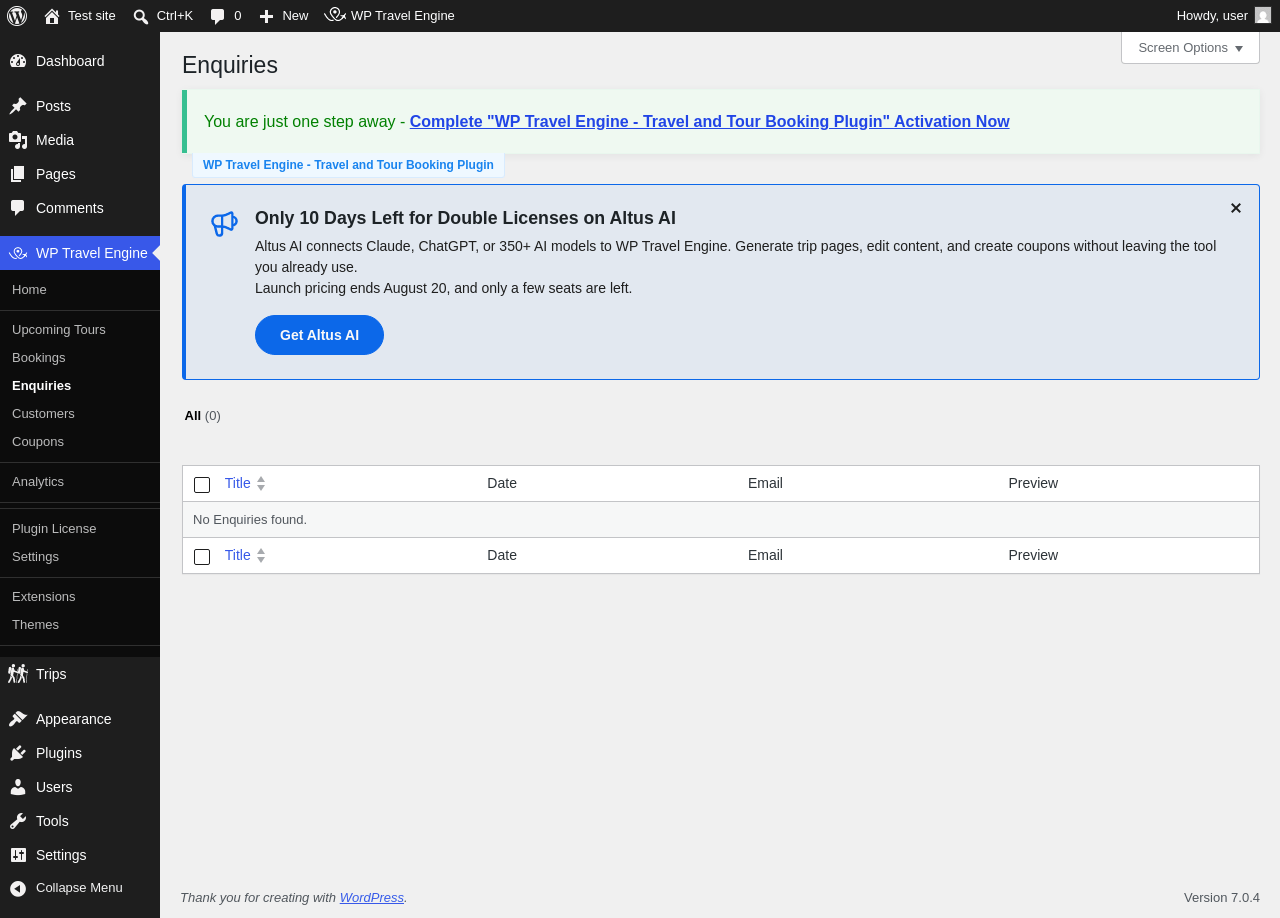1280x918 pixels.
Task: Open Bookings in the sidebar submenu
Action: pos(39,357)
